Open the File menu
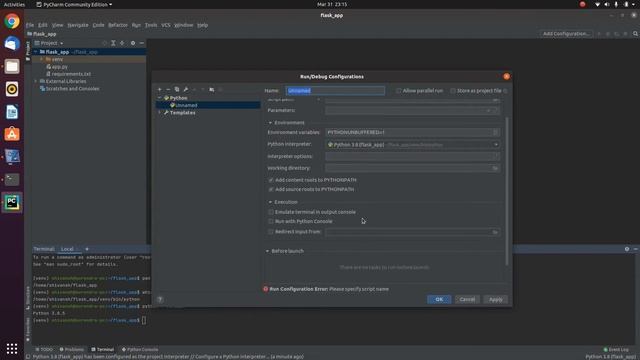640x360 pixels. (30, 25)
